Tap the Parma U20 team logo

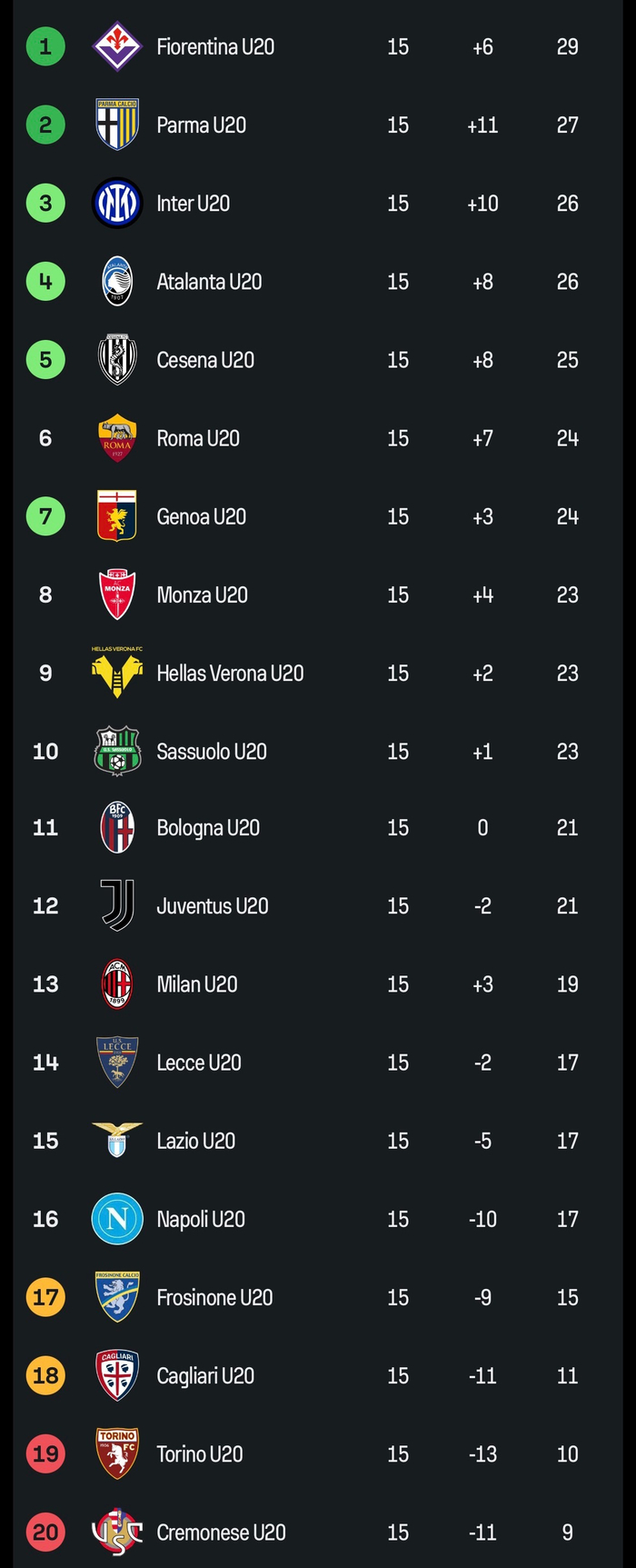[x=117, y=125]
